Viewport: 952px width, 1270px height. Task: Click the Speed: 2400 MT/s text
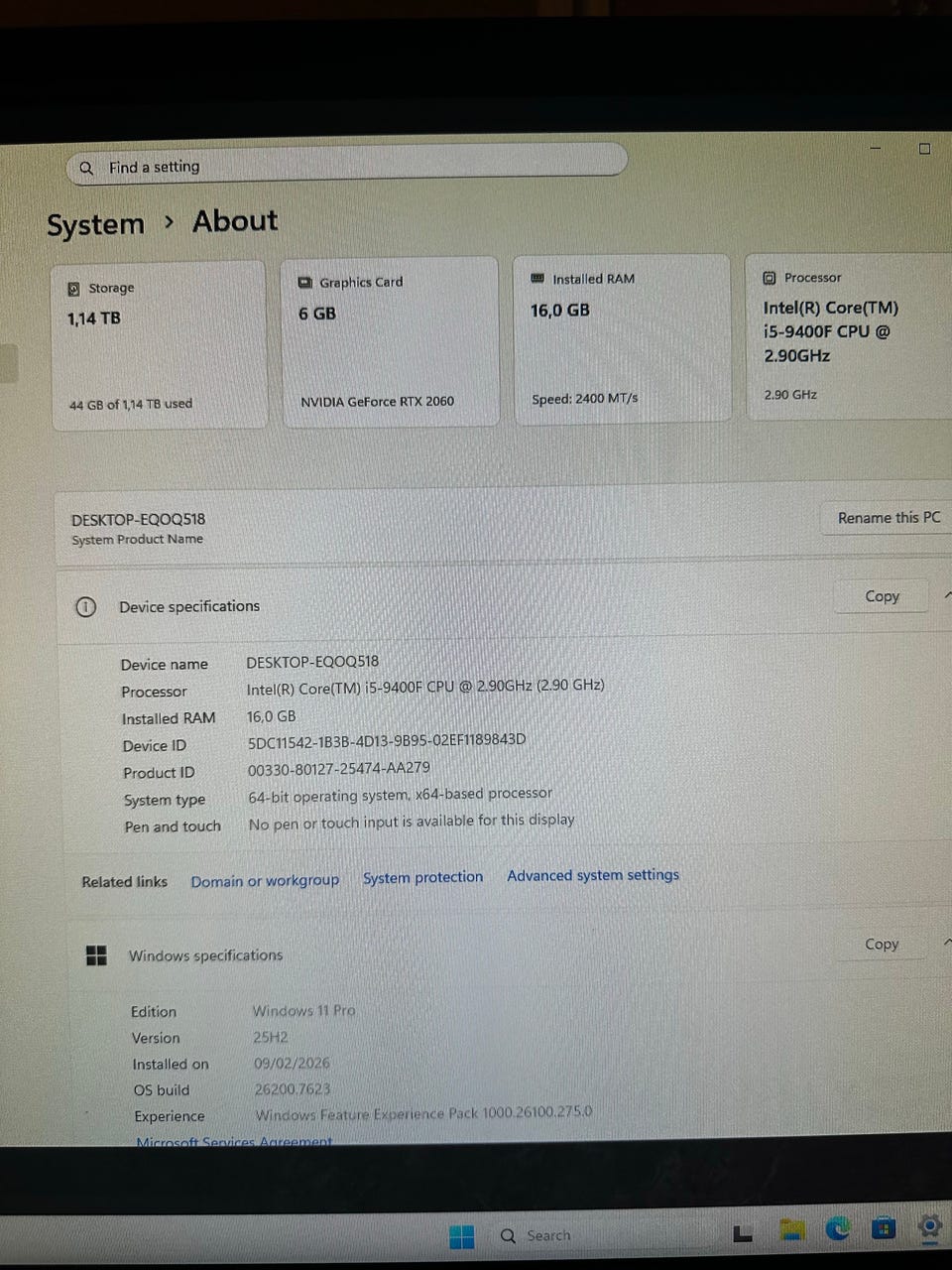(x=585, y=399)
